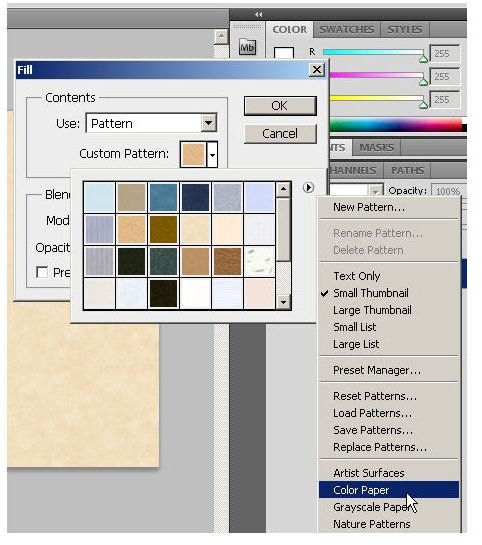Pick the white speckled paper pattern thumbnail
The width and height of the screenshot is (482, 545).
click(x=259, y=261)
